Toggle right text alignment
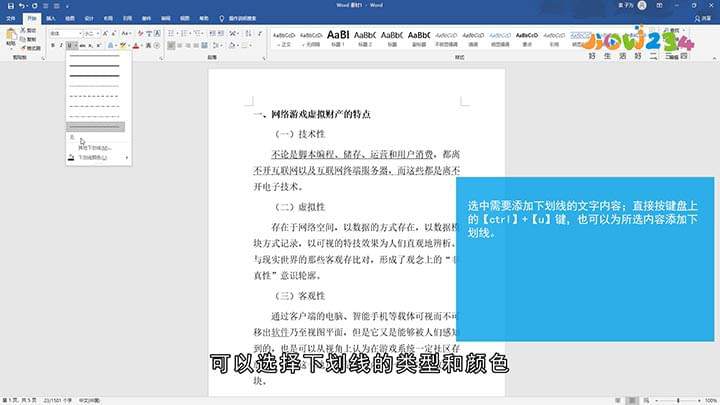Image resolution: width=720 pixels, height=405 pixels. pyautogui.click(x=188, y=45)
